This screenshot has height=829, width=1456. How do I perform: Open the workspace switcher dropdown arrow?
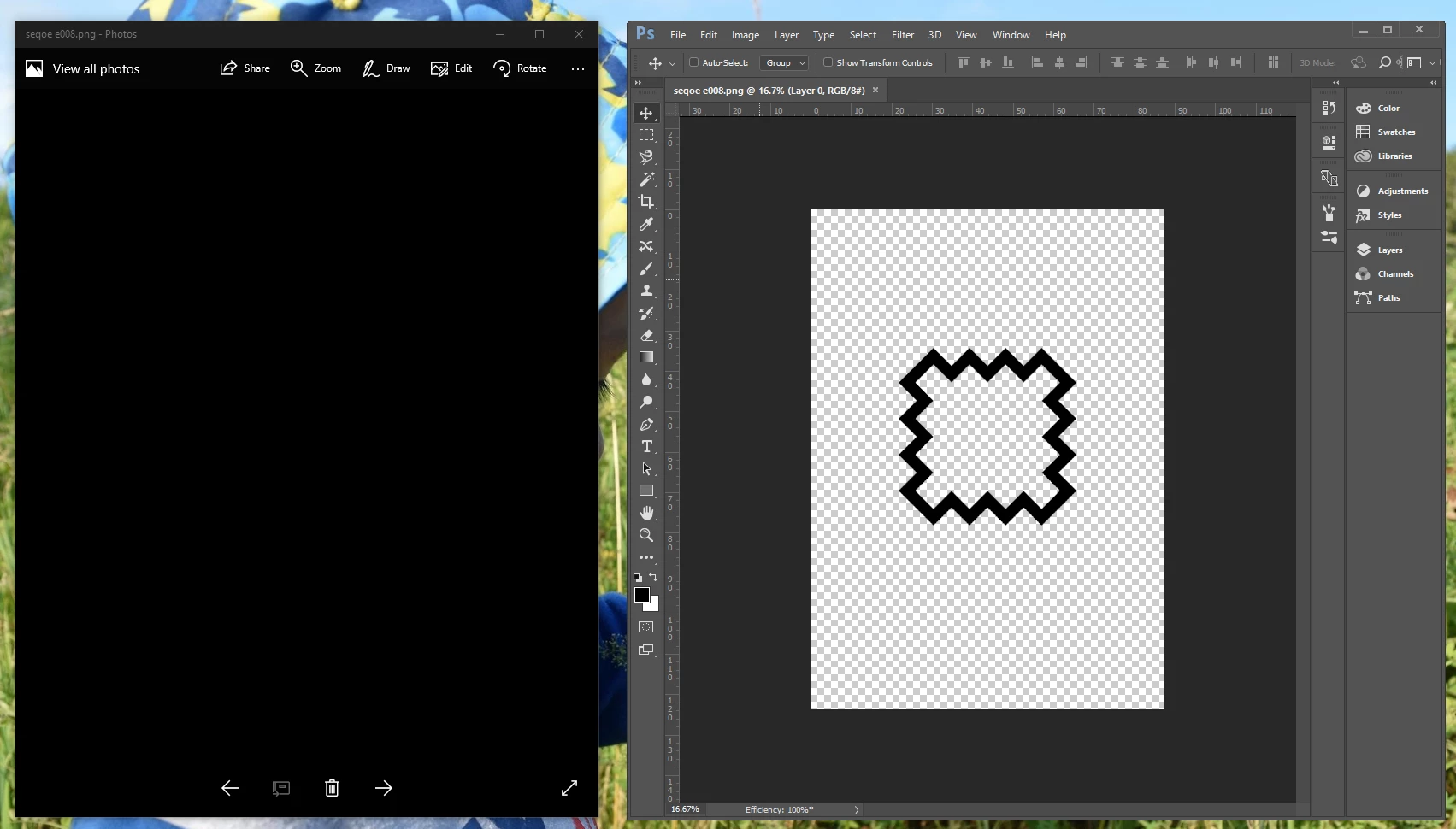tap(1433, 62)
